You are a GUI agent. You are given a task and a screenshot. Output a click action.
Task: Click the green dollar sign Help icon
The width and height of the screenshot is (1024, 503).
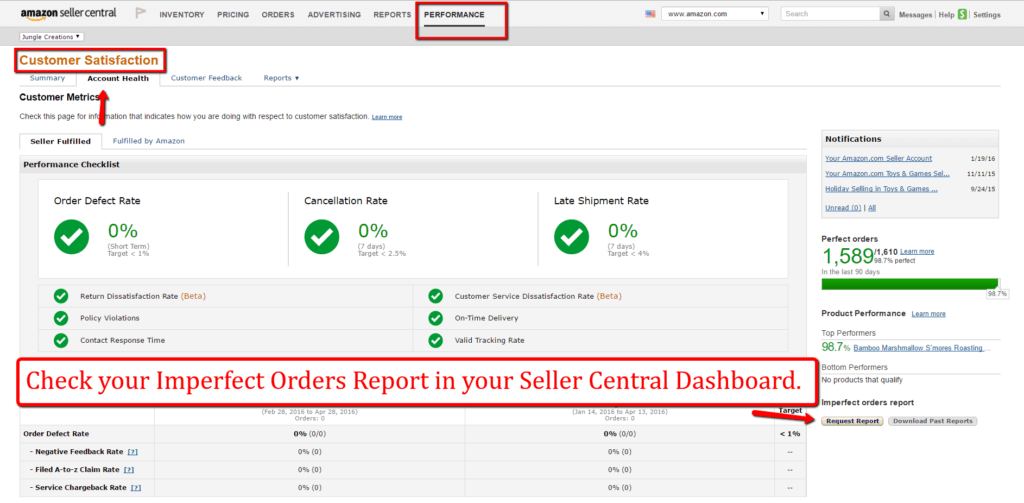tap(962, 15)
